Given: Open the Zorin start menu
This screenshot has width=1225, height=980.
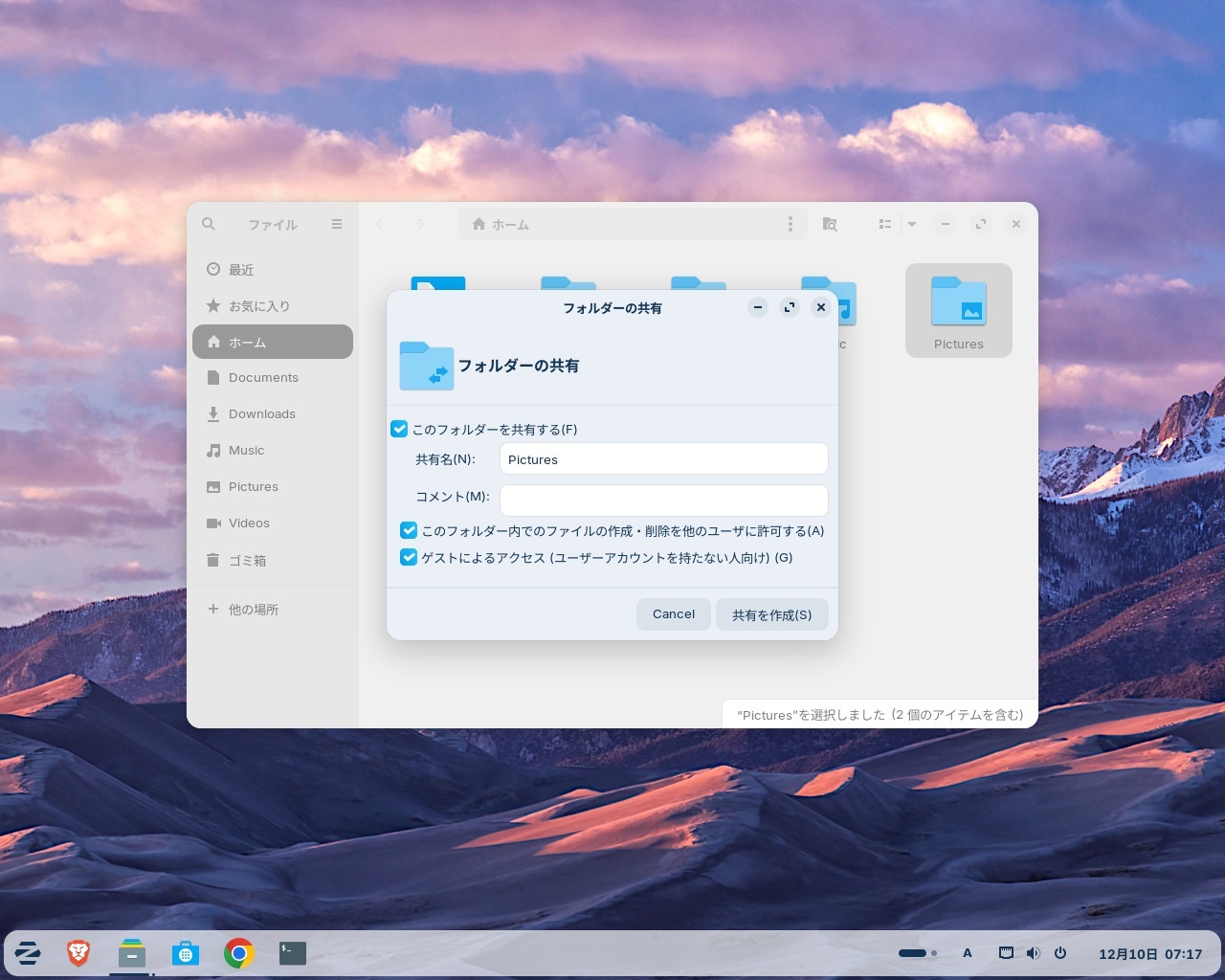Looking at the screenshot, I should [28, 953].
